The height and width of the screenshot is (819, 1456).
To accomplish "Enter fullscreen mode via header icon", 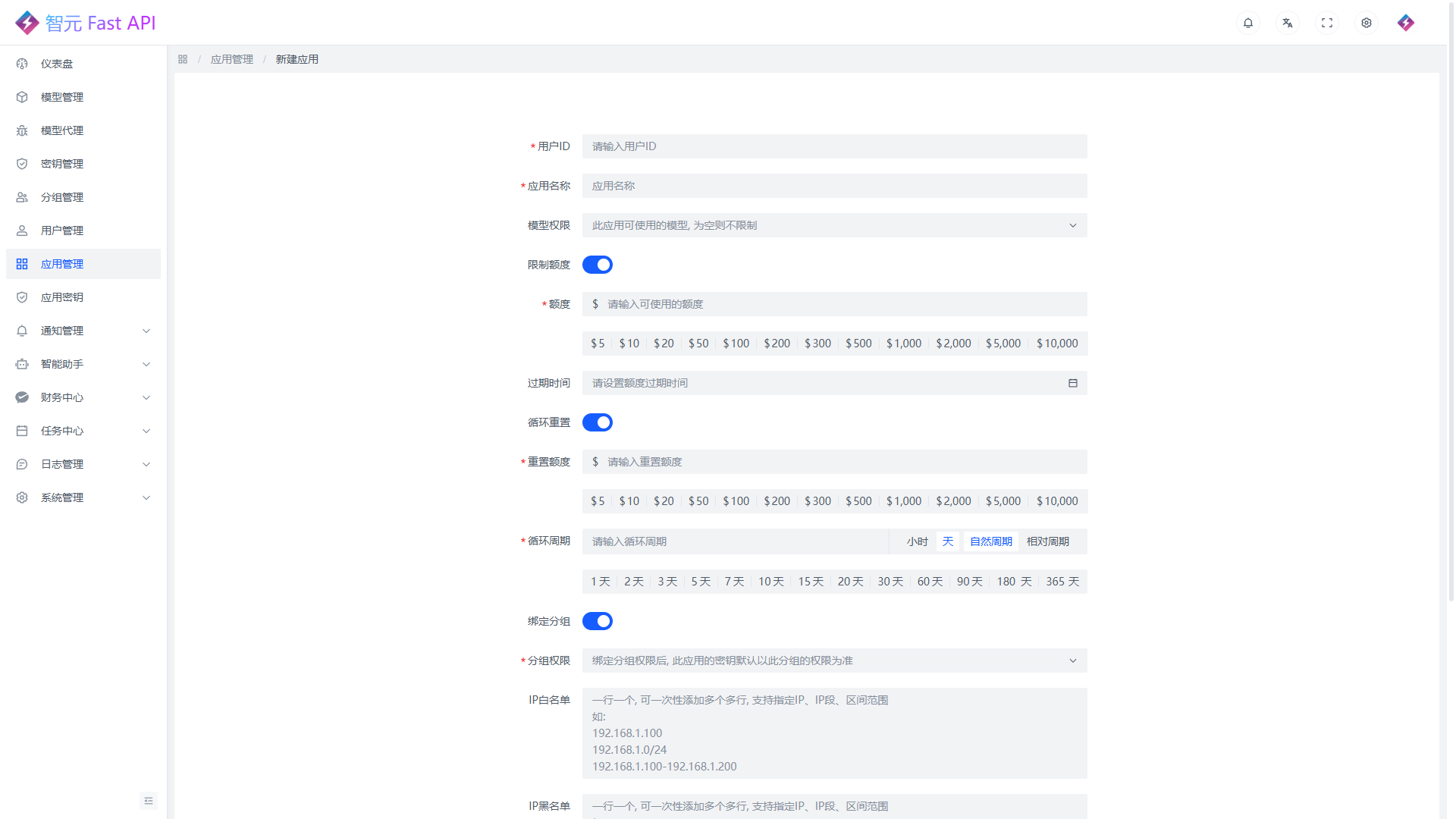I will point(1326,23).
